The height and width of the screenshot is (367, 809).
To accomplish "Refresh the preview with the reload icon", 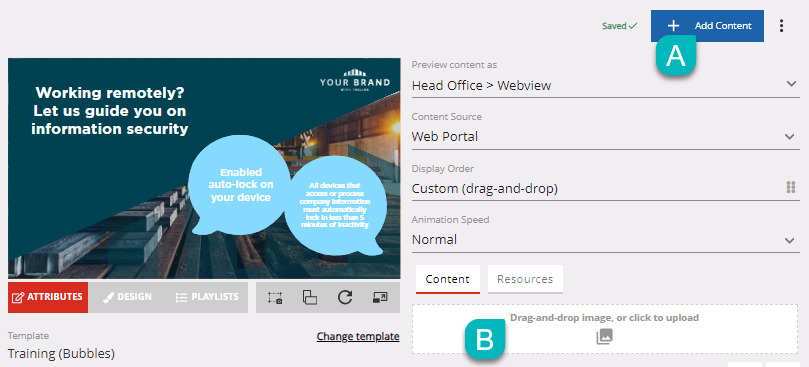I will 345,297.
